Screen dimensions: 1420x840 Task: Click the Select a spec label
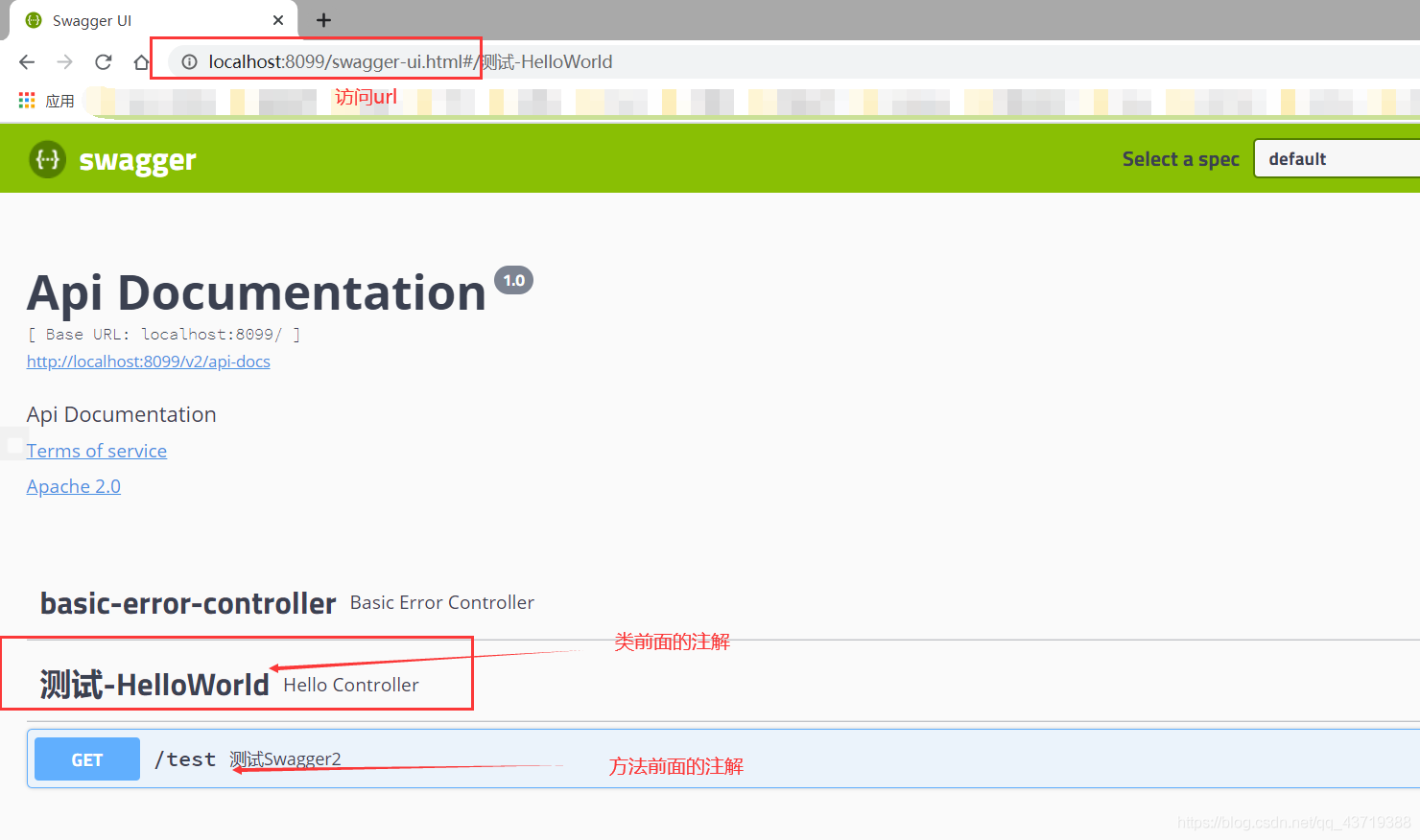click(1180, 158)
